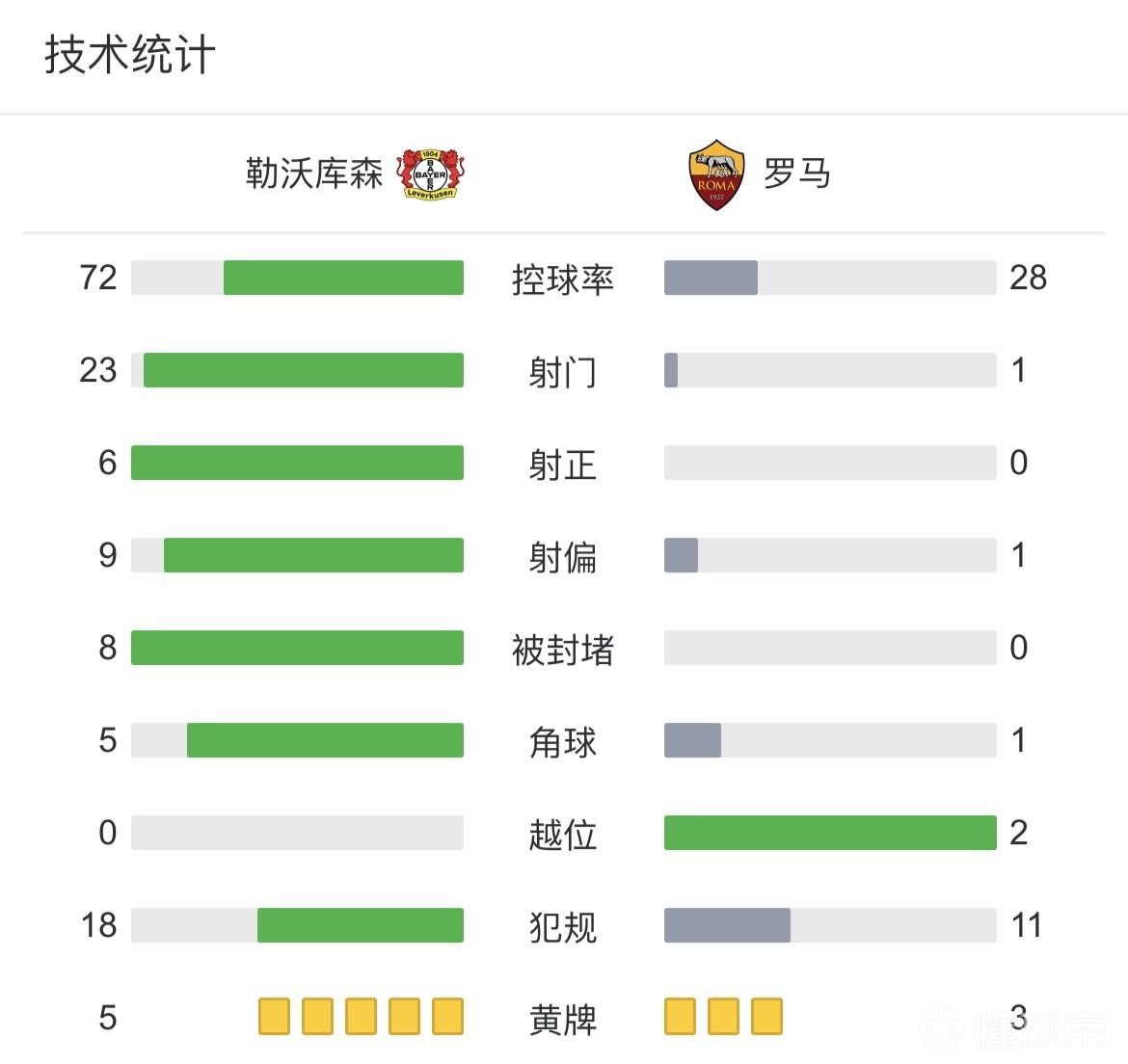Click Roma's green 越位 offside bar
The width and height of the screenshot is (1128, 1064).
(830, 833)
